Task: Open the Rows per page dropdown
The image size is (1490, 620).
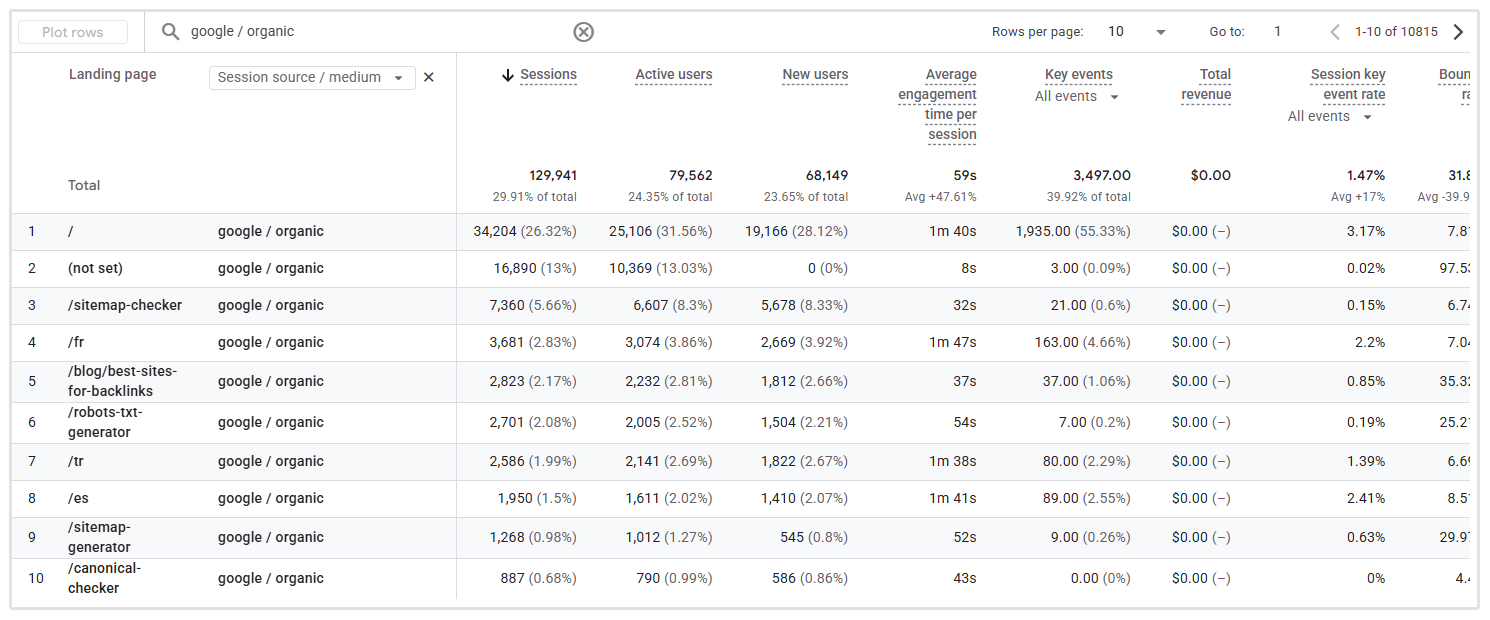Action: pyautogui.click(x=1138, y=32)
